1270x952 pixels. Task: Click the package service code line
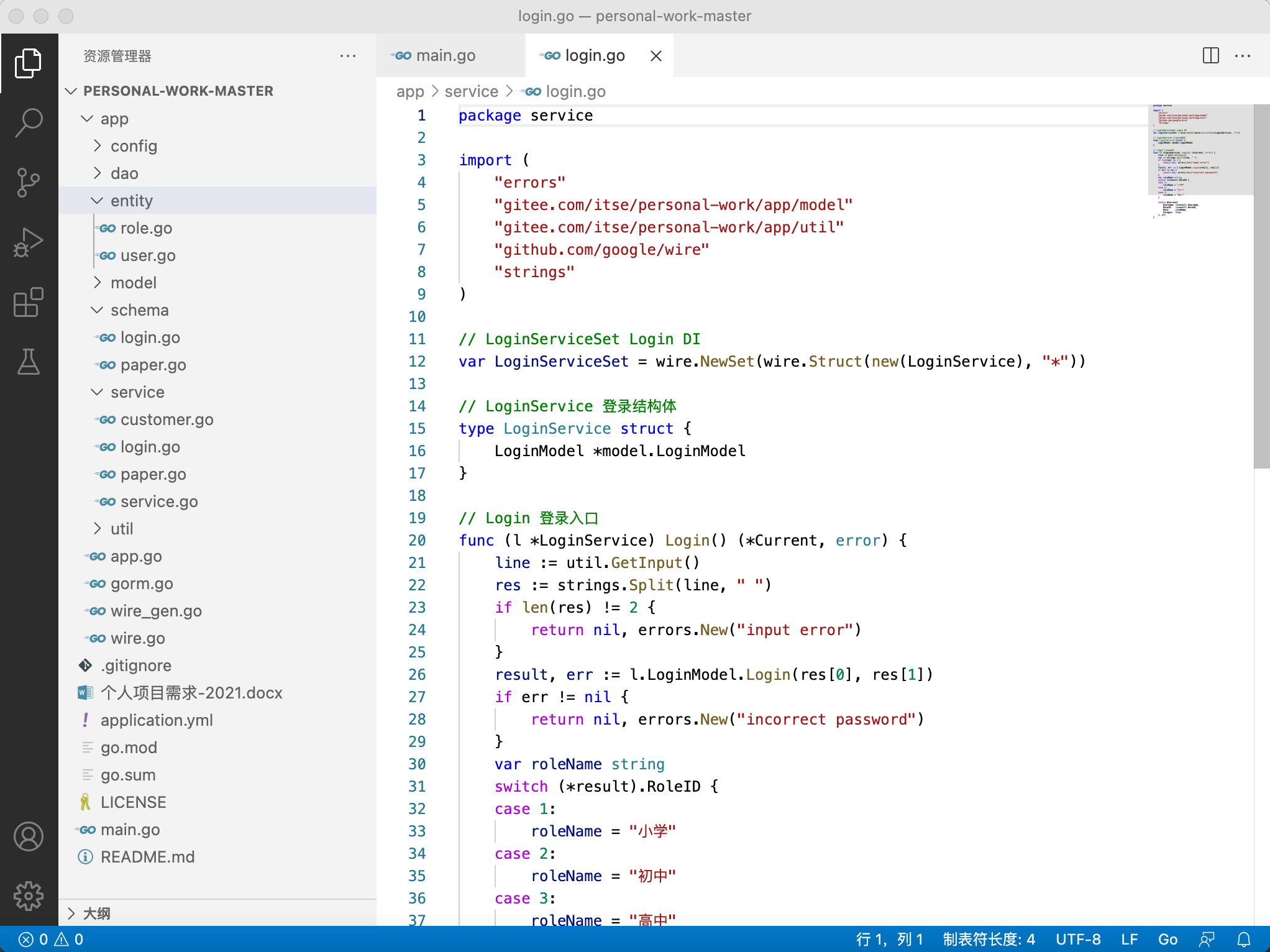526,116
